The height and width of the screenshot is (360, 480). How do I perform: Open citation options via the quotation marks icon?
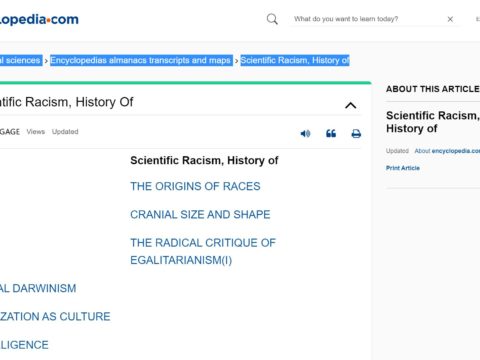(331, 134)
